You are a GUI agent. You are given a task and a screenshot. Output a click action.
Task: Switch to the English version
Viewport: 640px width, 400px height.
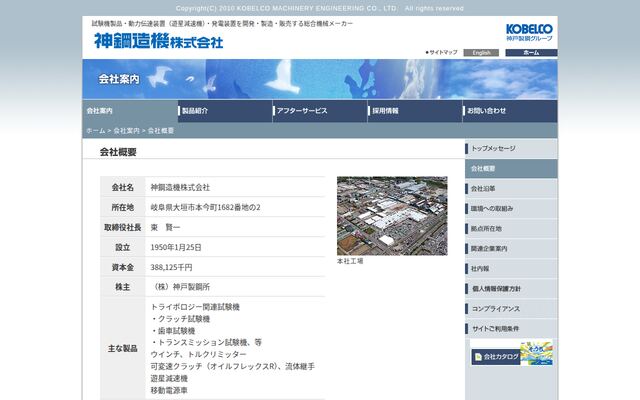coord(481,53)
